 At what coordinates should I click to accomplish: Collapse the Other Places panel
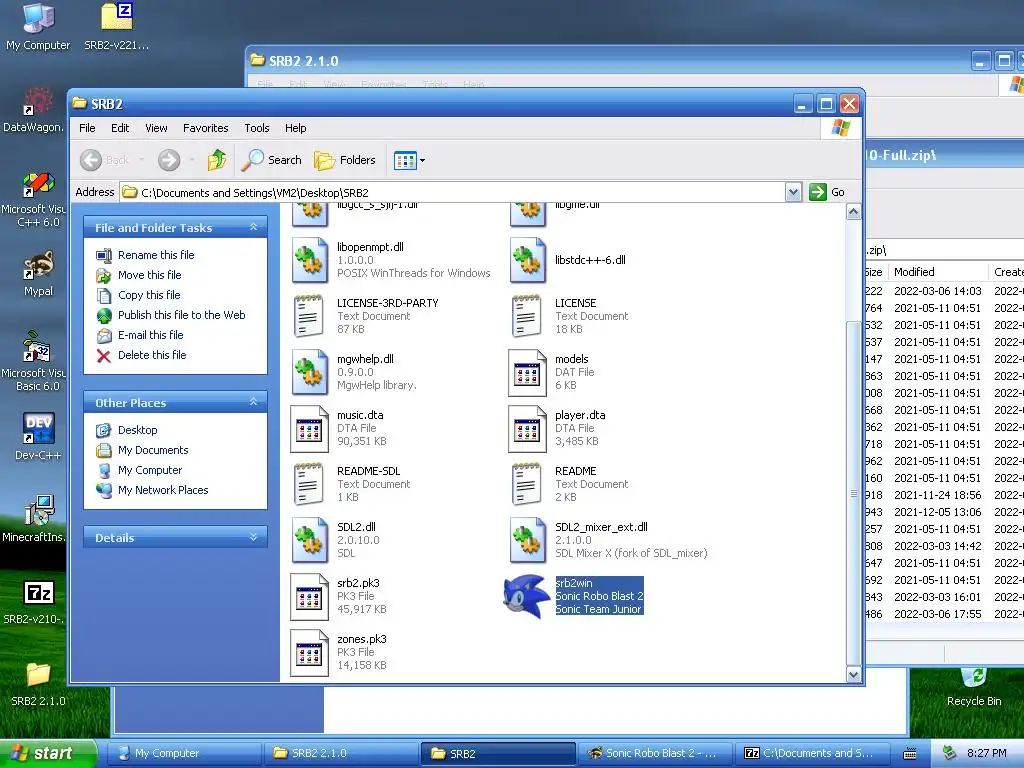tap(253, 402)
